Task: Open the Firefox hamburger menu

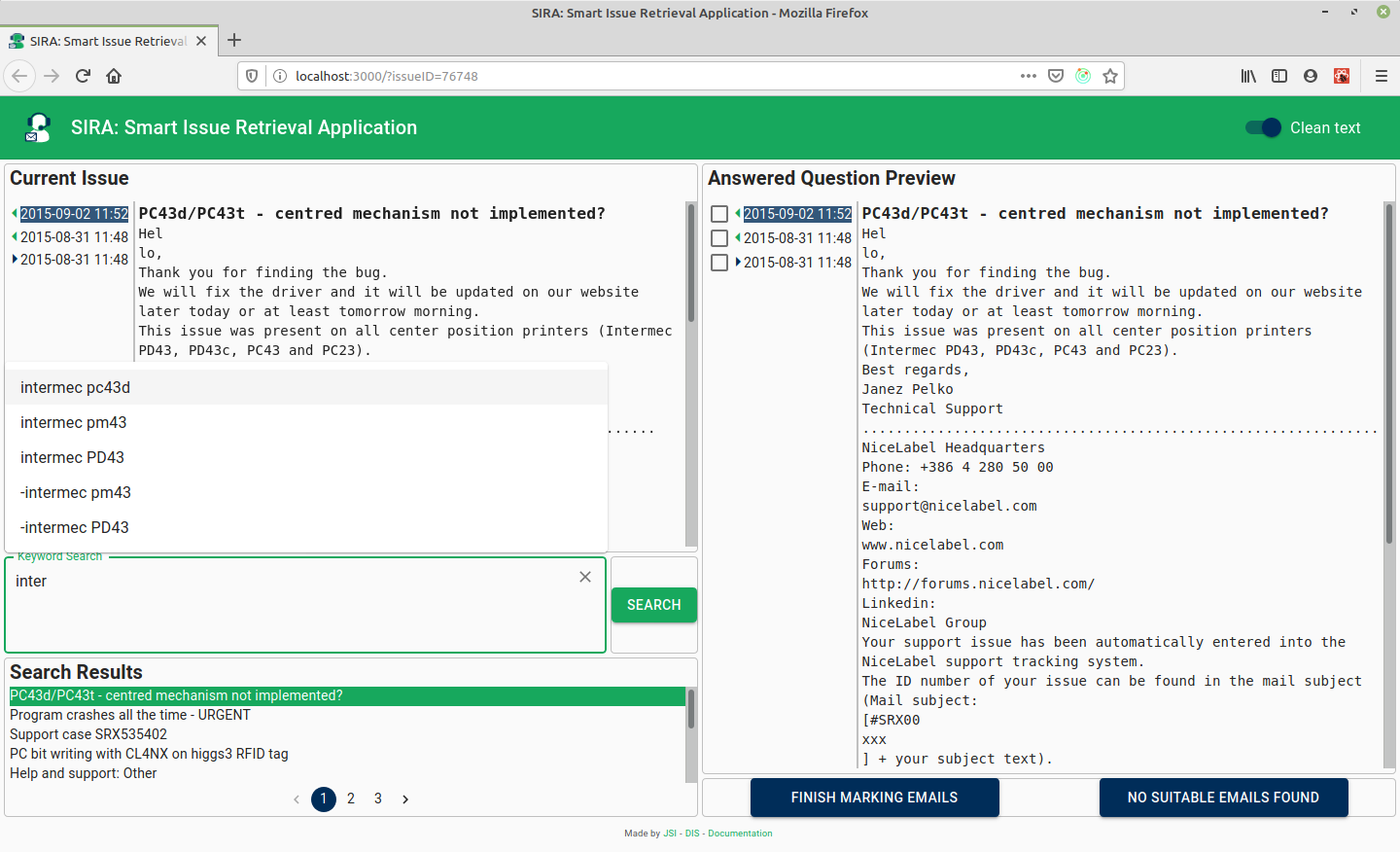Action: [1381, 76]
